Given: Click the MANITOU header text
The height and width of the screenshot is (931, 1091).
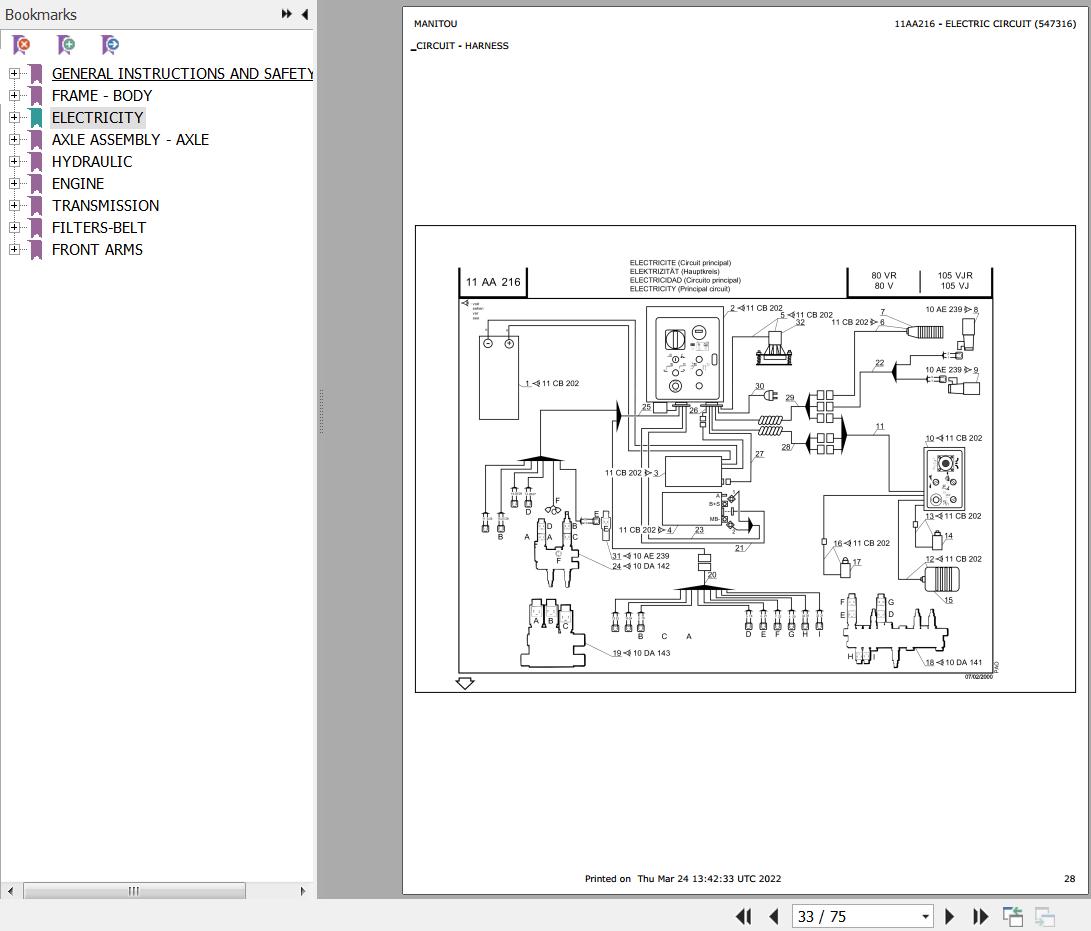Looking at the screenshot, I should tap(436, 24).
